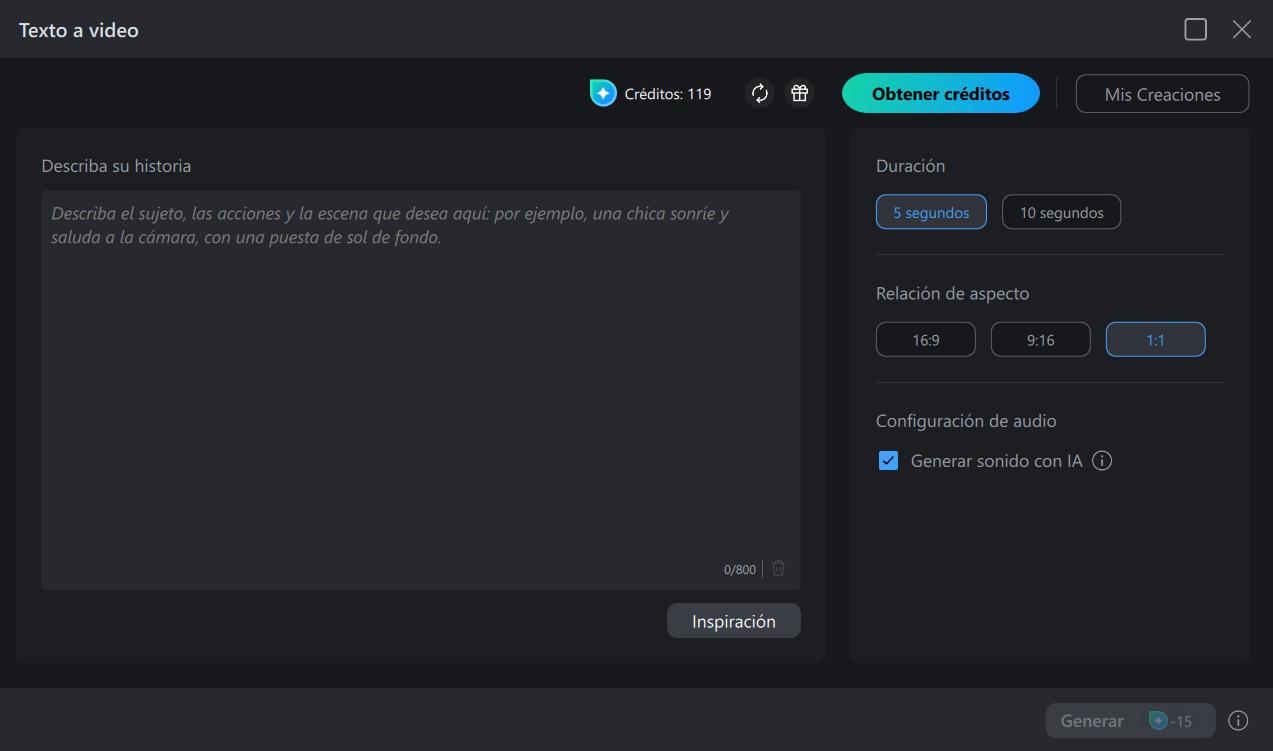Enable Generar sonido con IA
This screenshot has width=1273, height=751.
pyautogui.click(x=888, y=461)
